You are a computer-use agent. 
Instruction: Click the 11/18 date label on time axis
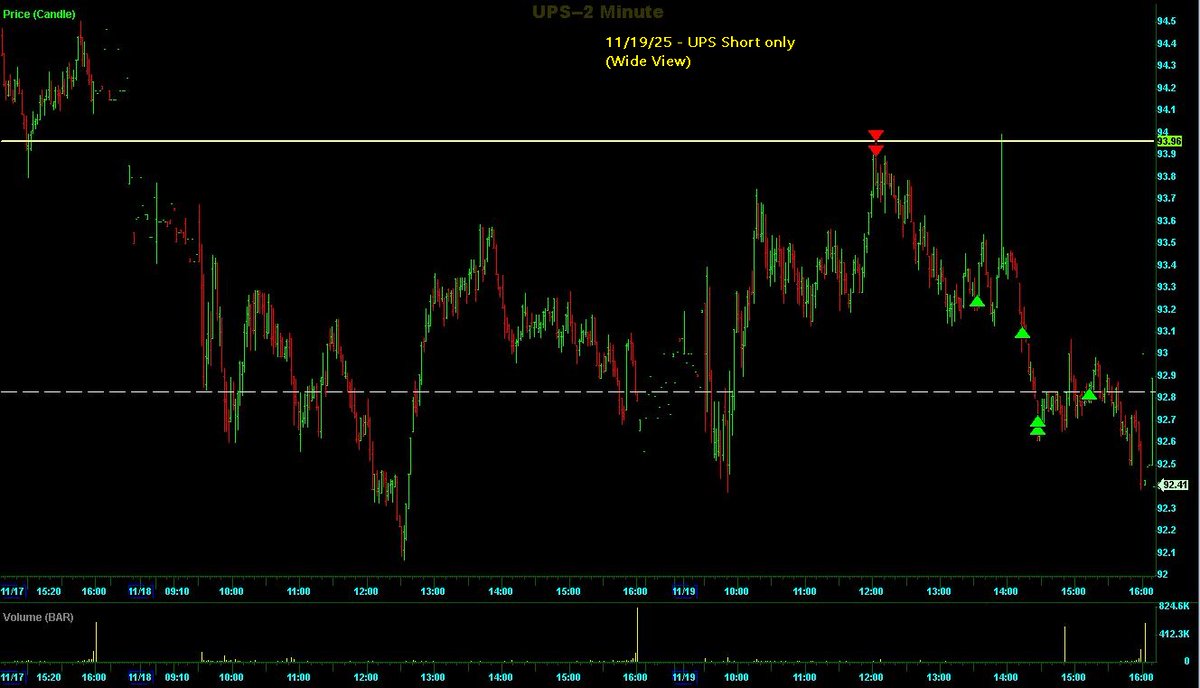coord(139,591)
